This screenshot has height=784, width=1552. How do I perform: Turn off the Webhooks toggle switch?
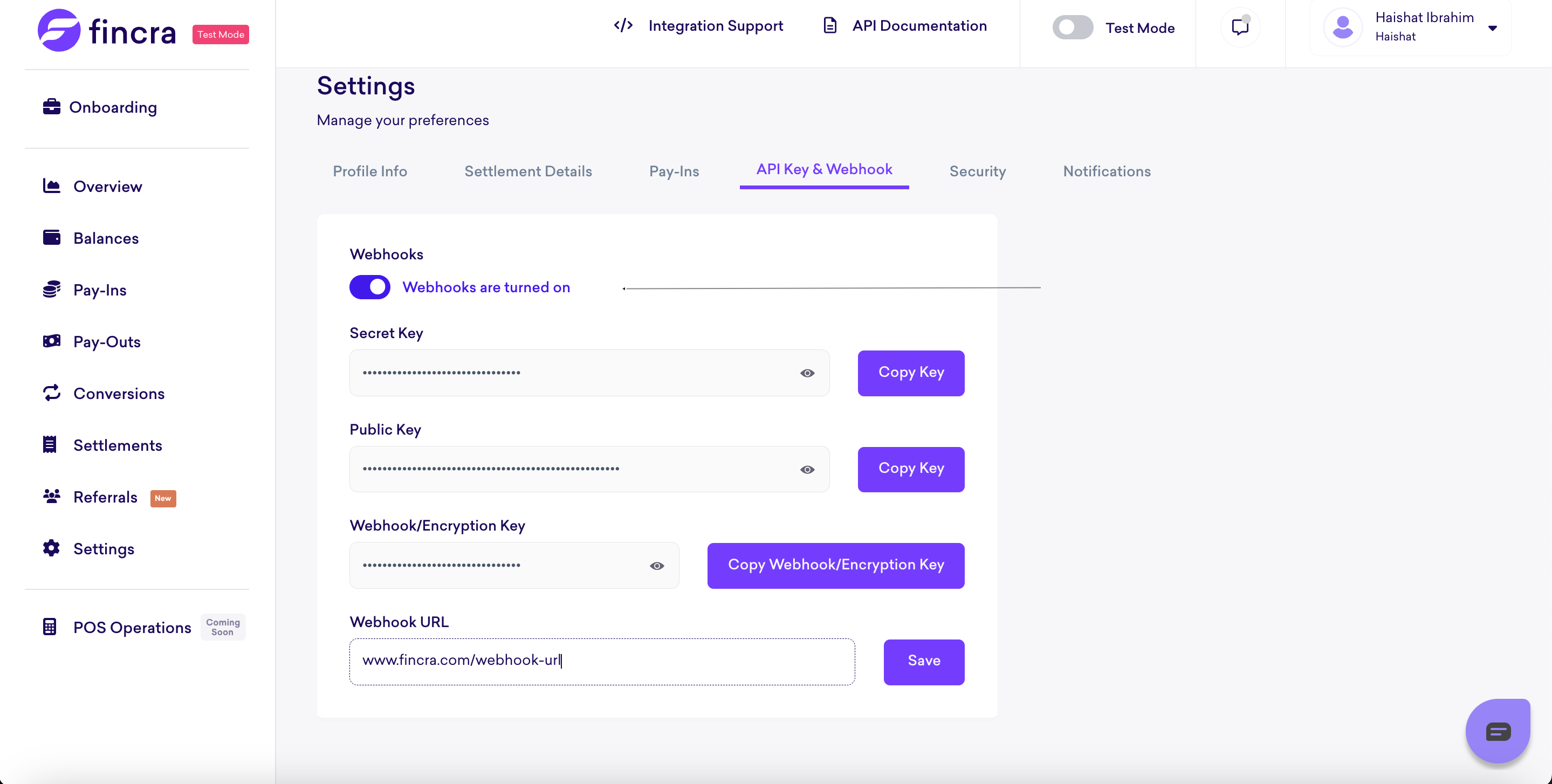click(370, 287)
